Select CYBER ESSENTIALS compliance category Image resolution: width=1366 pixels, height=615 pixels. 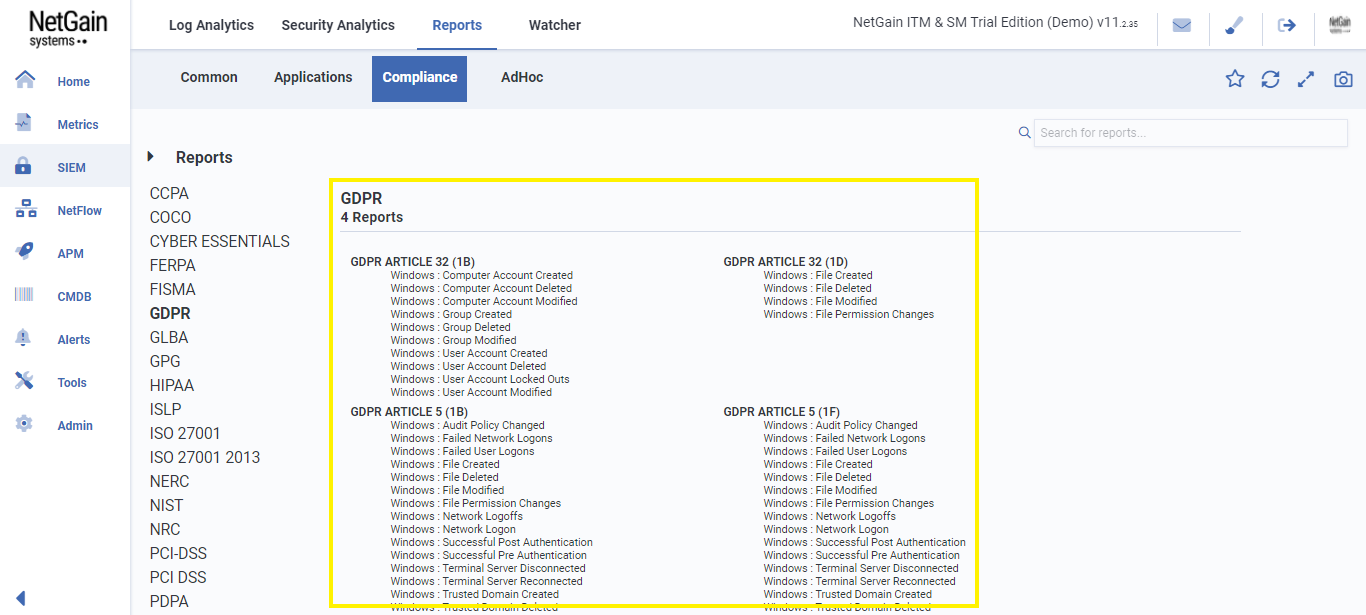(220, 241)
